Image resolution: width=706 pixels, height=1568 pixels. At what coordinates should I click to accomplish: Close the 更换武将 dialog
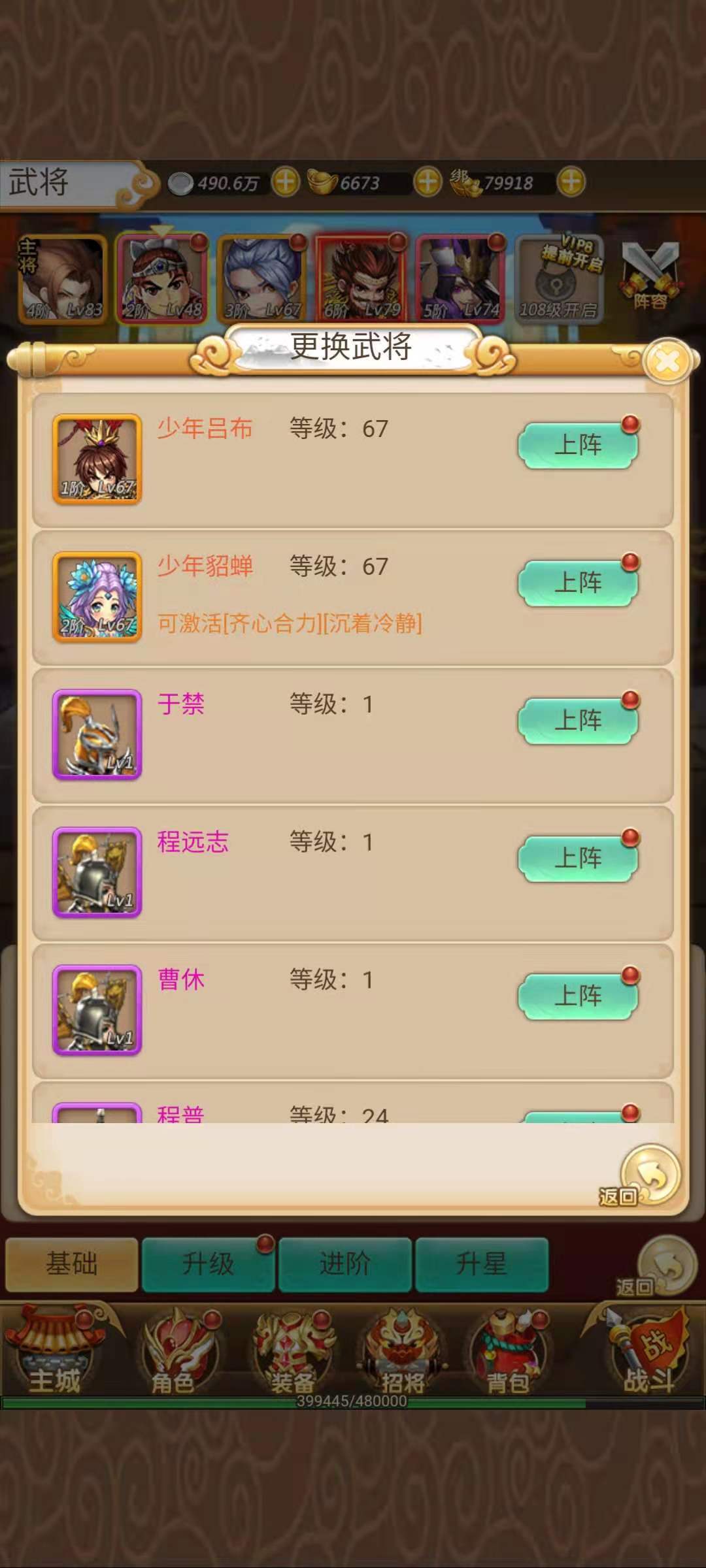click(667, 361)
